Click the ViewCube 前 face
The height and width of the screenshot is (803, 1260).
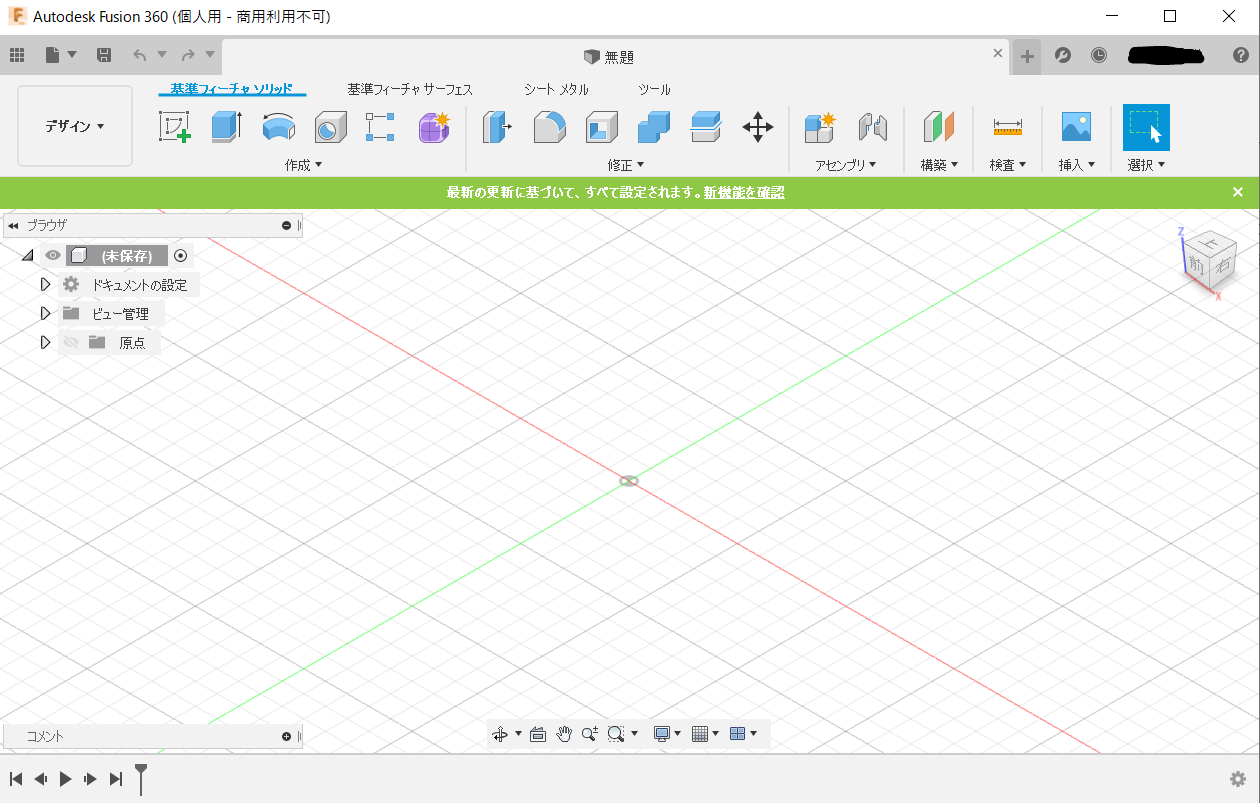[x=1196, y=265]
